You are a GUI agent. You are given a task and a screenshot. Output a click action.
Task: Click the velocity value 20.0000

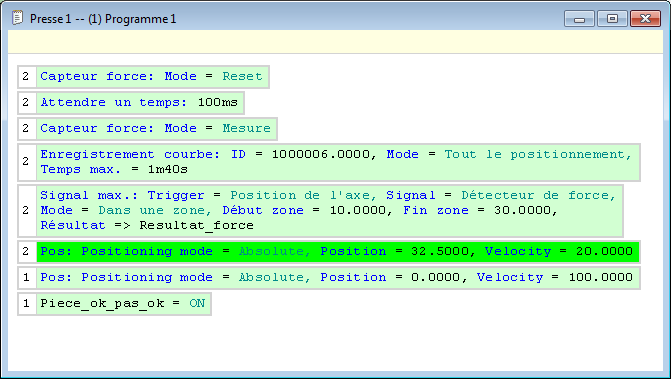click(604, 252)
